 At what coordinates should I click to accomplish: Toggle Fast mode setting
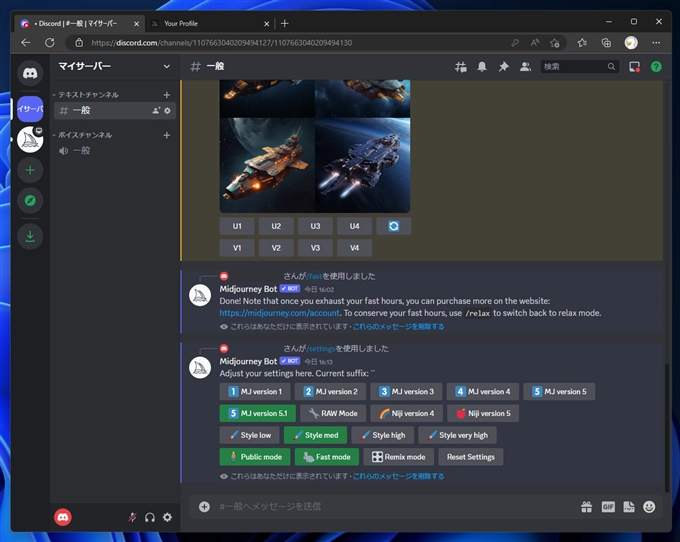click(x=327, y=457)
